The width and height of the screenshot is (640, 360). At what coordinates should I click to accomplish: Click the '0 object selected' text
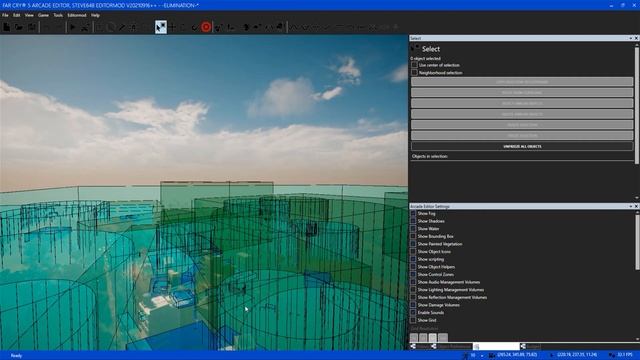tap(425, 58)
